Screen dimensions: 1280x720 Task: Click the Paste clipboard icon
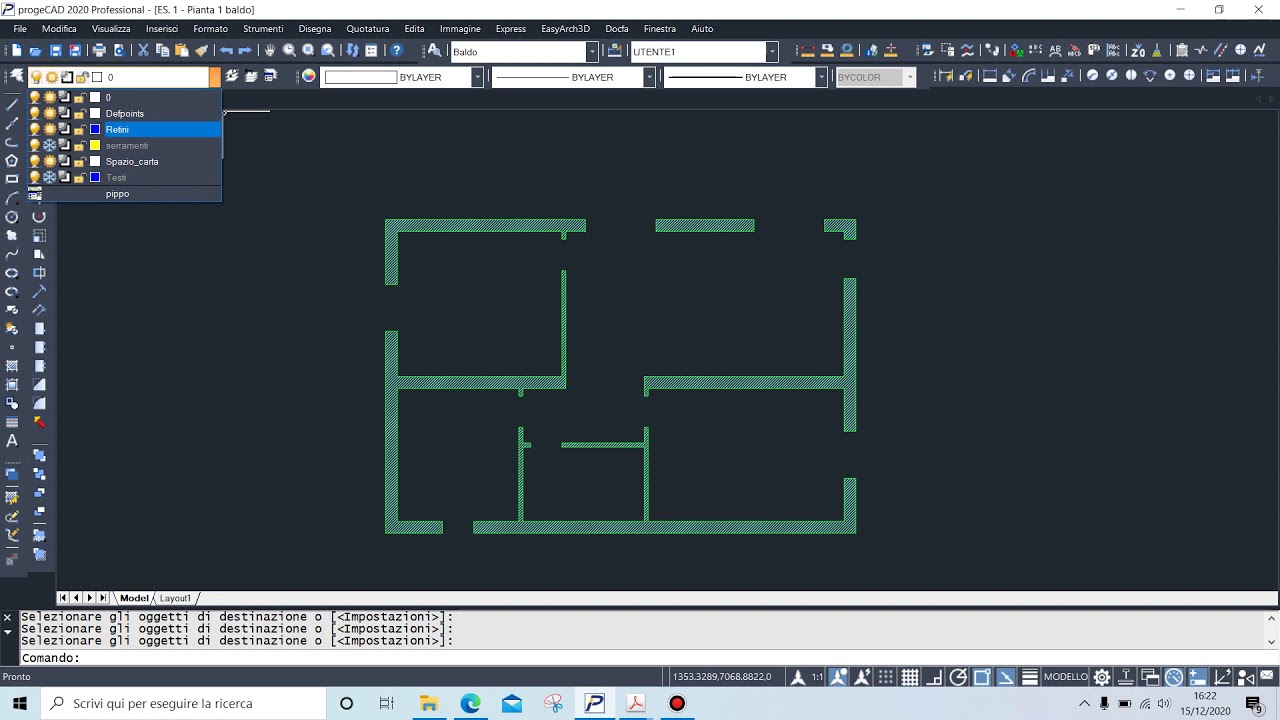(x=182, y=51)
